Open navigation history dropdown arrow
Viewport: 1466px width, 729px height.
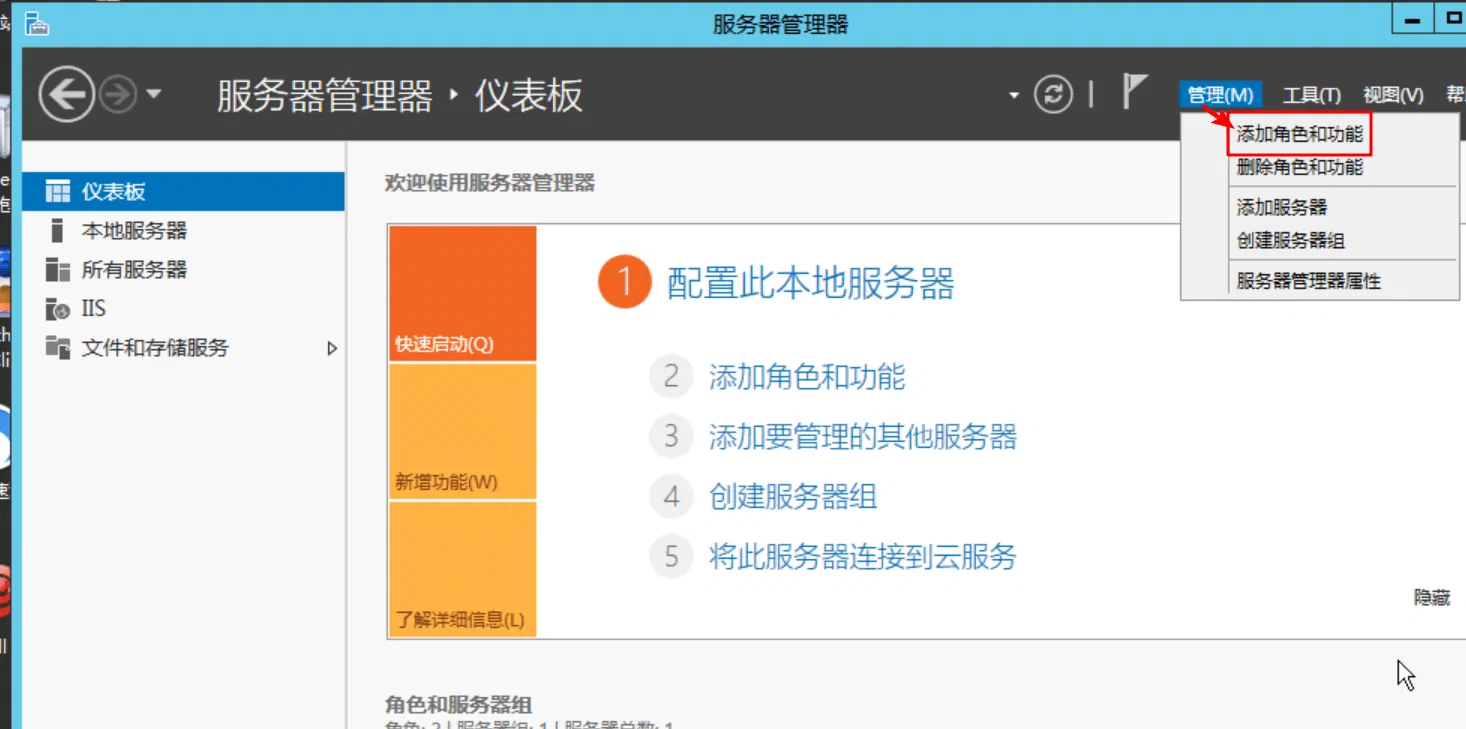pyautogui.click(x=153, y=95)
